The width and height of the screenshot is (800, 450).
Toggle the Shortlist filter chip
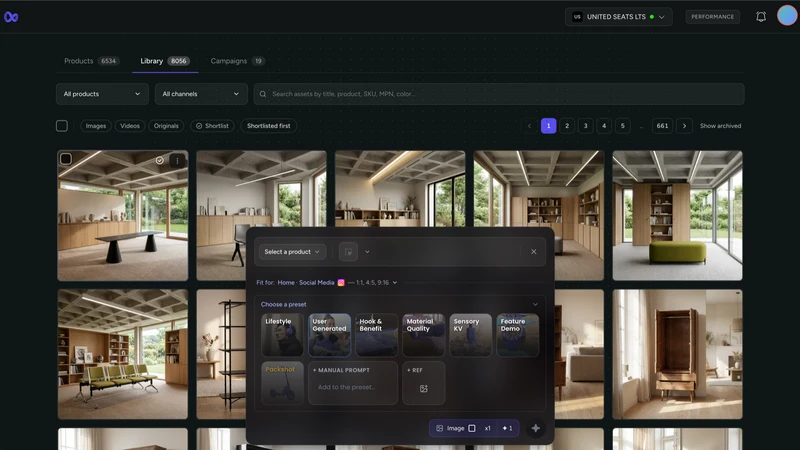pyautogui.click(x=212, y=126)
